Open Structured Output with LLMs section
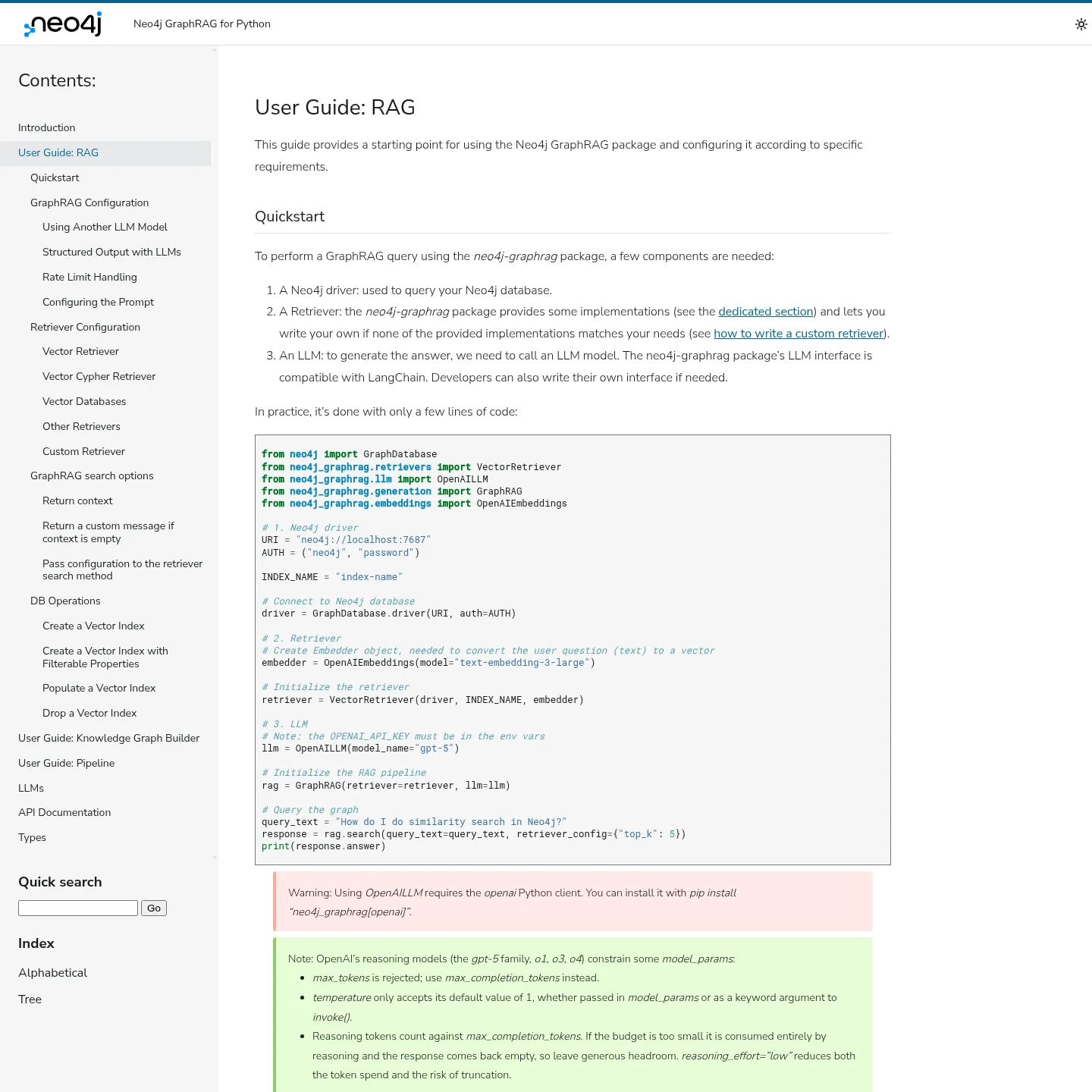Image resolution: width=1092 pixels, height=1092 pixels. click(111, 252)
